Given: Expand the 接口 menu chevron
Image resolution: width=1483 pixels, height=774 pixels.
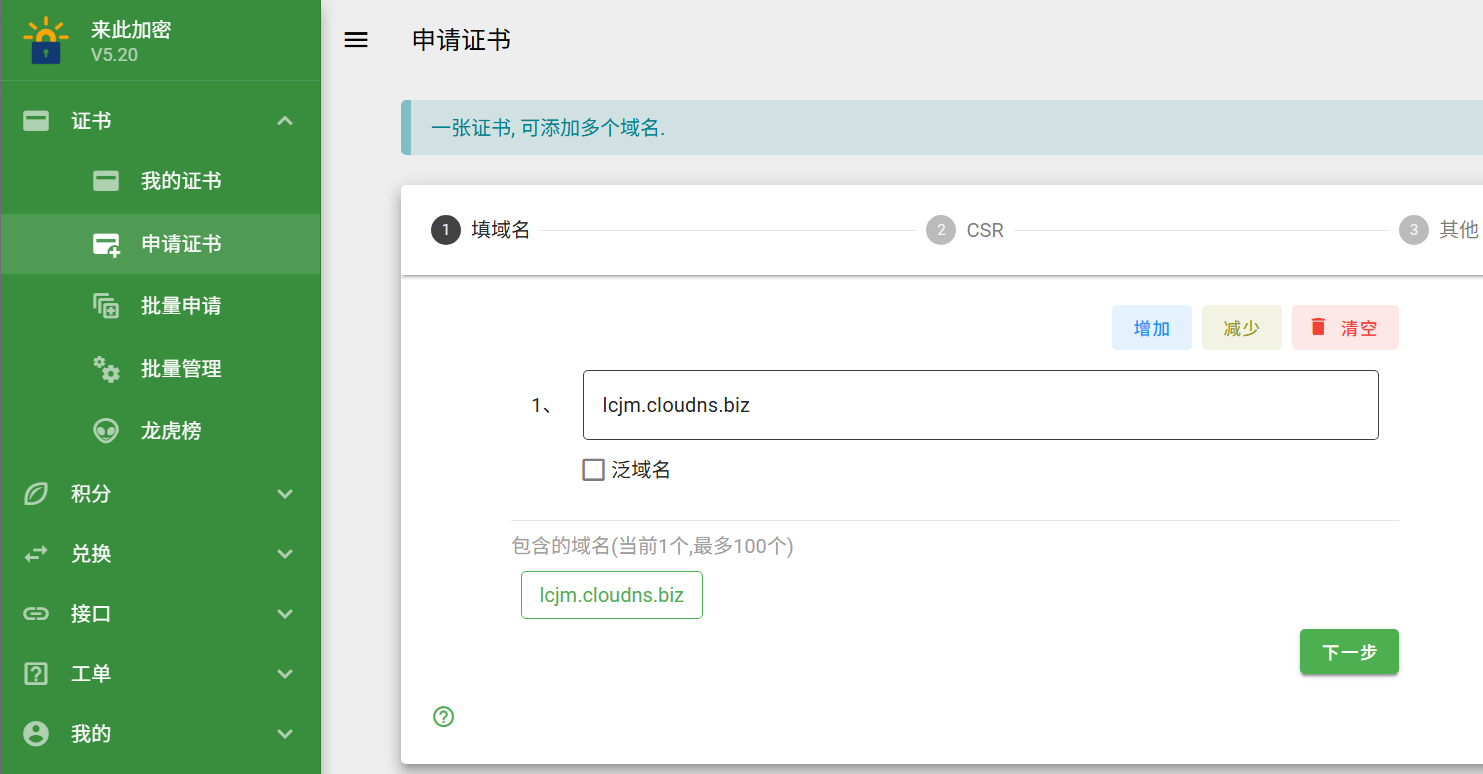Looking at the screenshot, I should click(285, 614).
